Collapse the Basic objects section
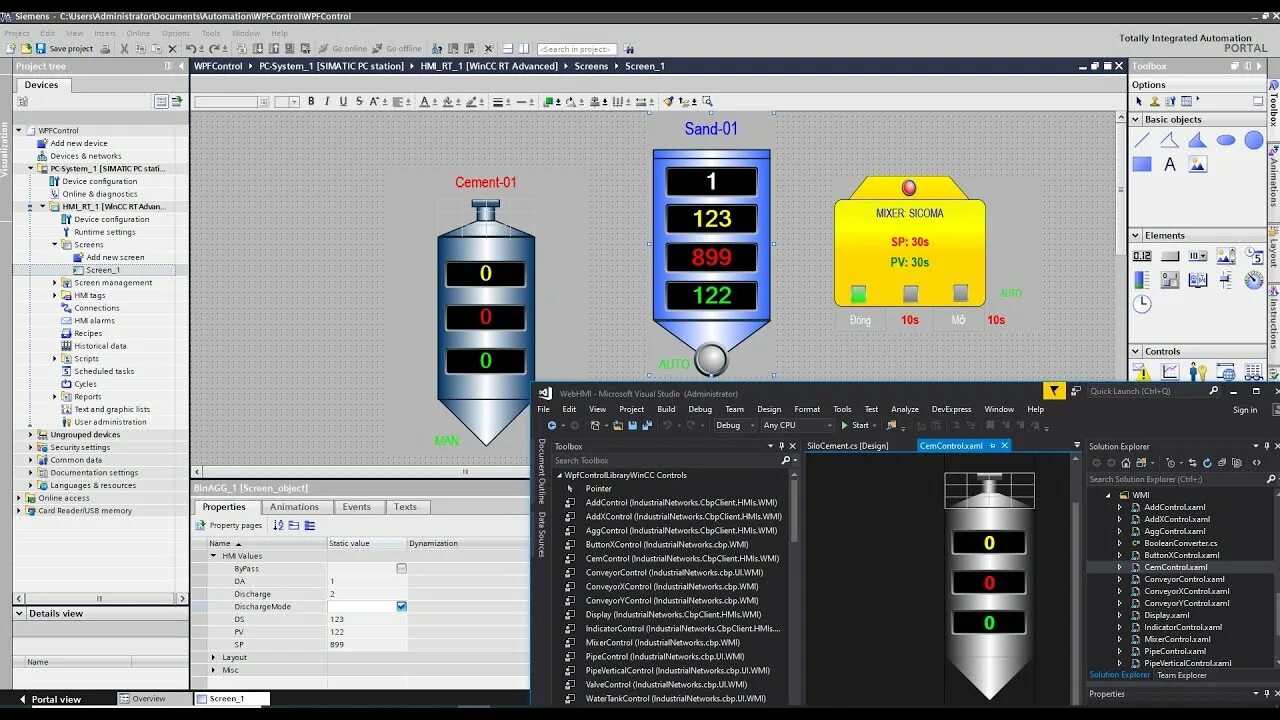The width and height of the screenshot is (1280, 720). (x=1136, y=119)
